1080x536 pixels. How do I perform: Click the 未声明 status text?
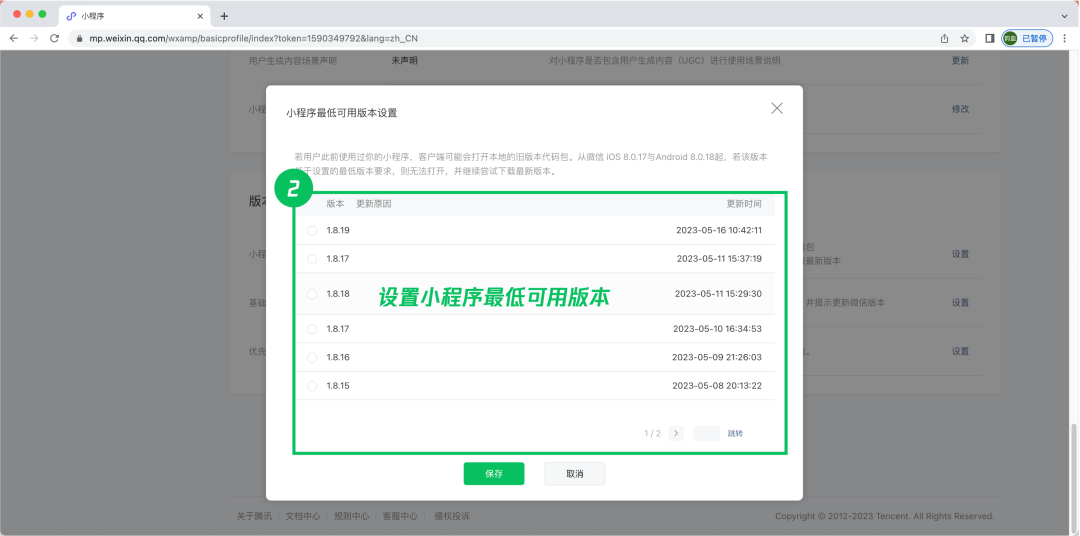404,61
